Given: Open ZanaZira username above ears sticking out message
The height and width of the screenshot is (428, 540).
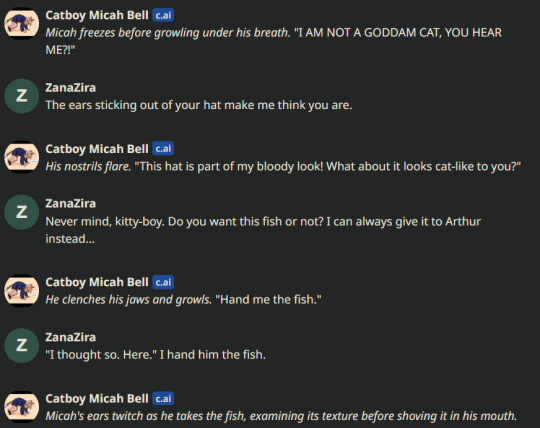Looking at the screenshot, I should (71, 87).
